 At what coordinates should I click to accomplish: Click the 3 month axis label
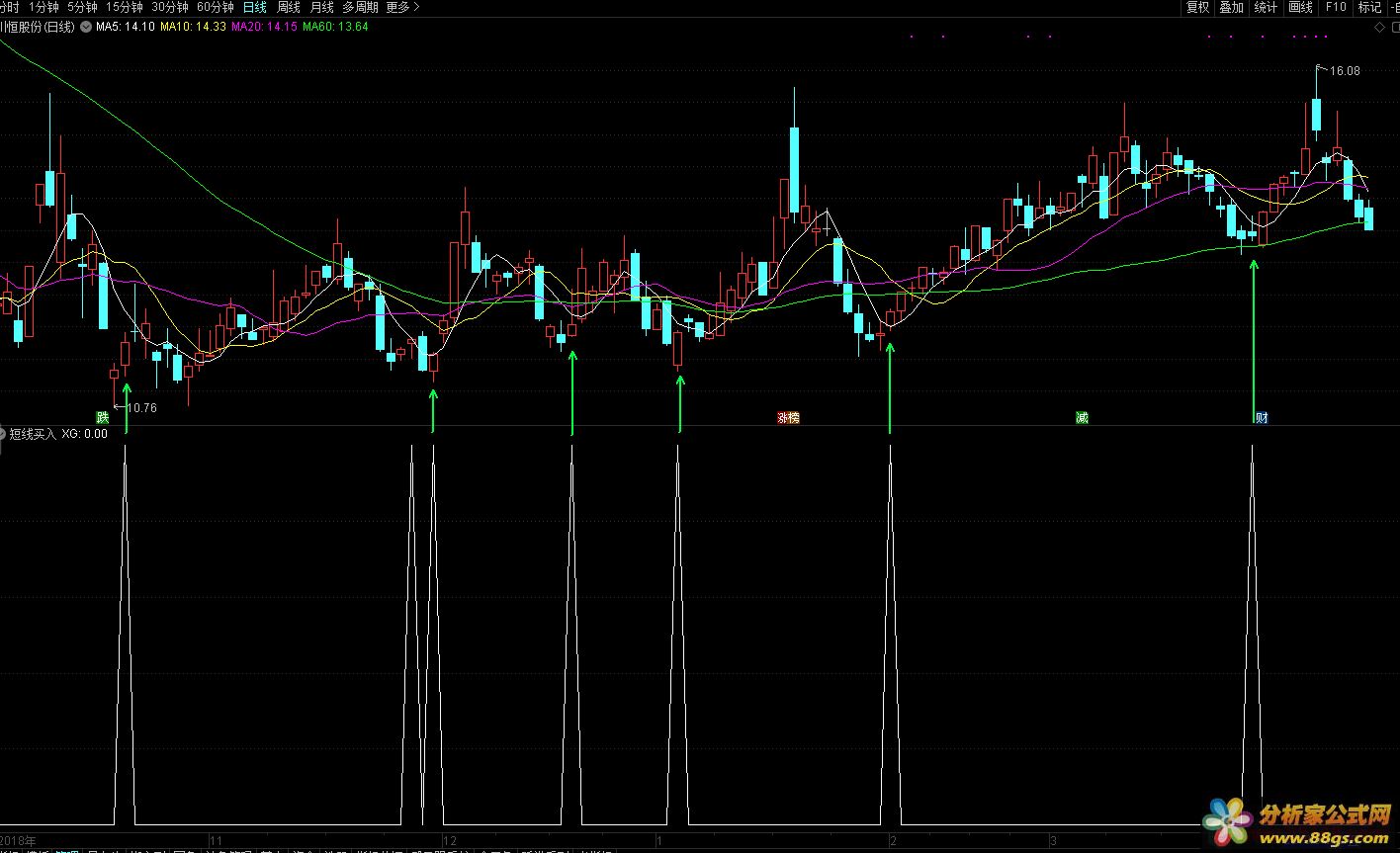(x=1053, y=840)
